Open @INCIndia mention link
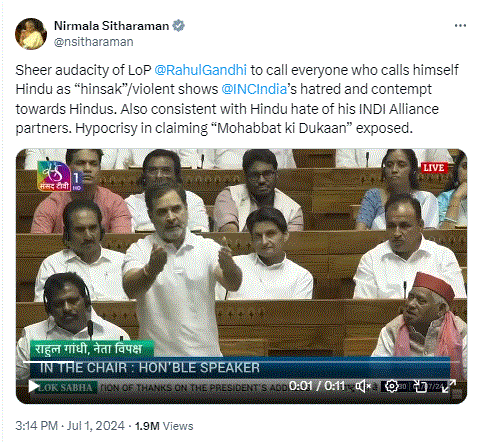The width and height of the screenshot is (481, 443). tap(254, 89)
